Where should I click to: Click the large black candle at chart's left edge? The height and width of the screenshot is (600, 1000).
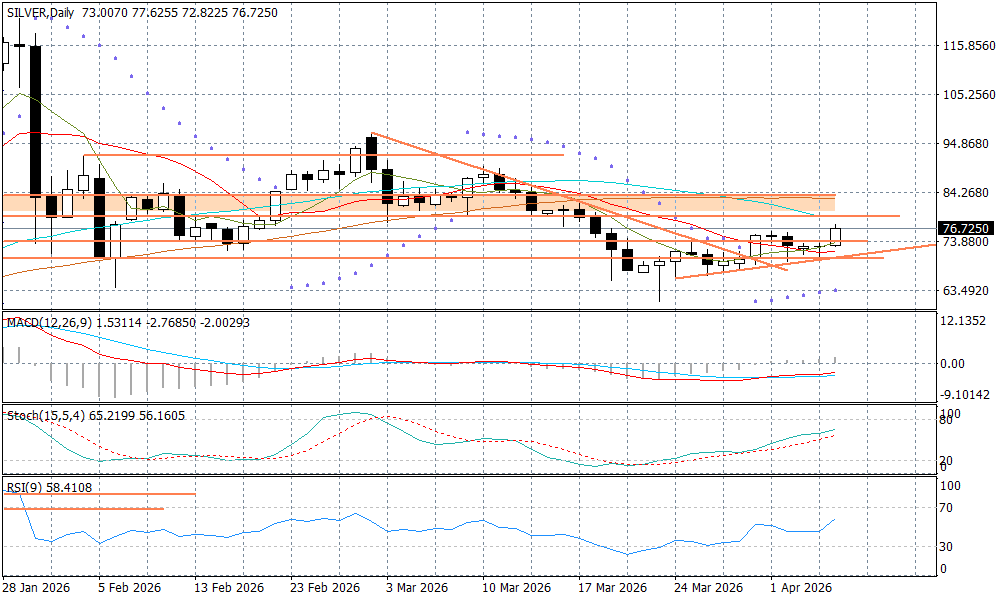[35, 120]
